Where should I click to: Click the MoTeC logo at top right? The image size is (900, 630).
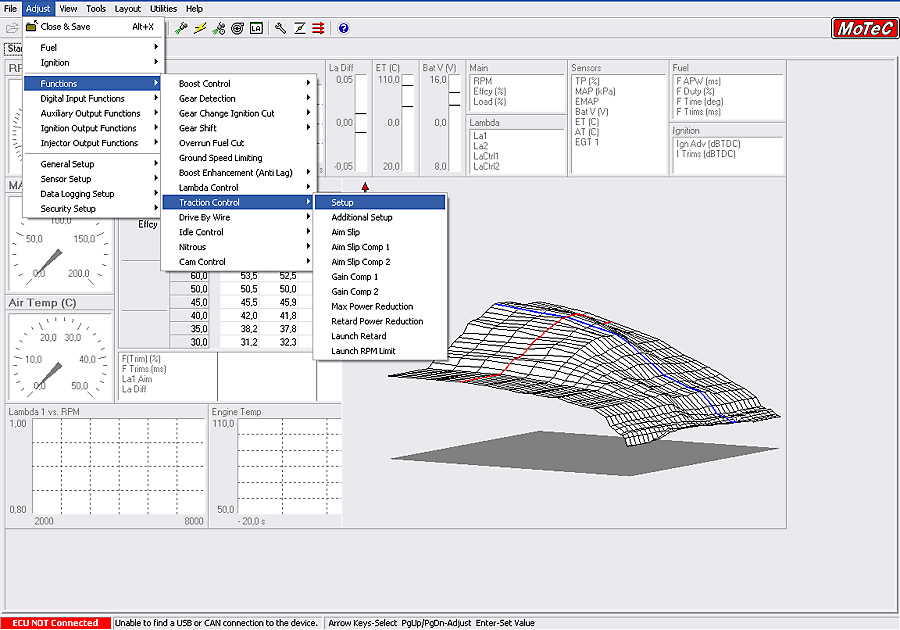coord(864,28)
